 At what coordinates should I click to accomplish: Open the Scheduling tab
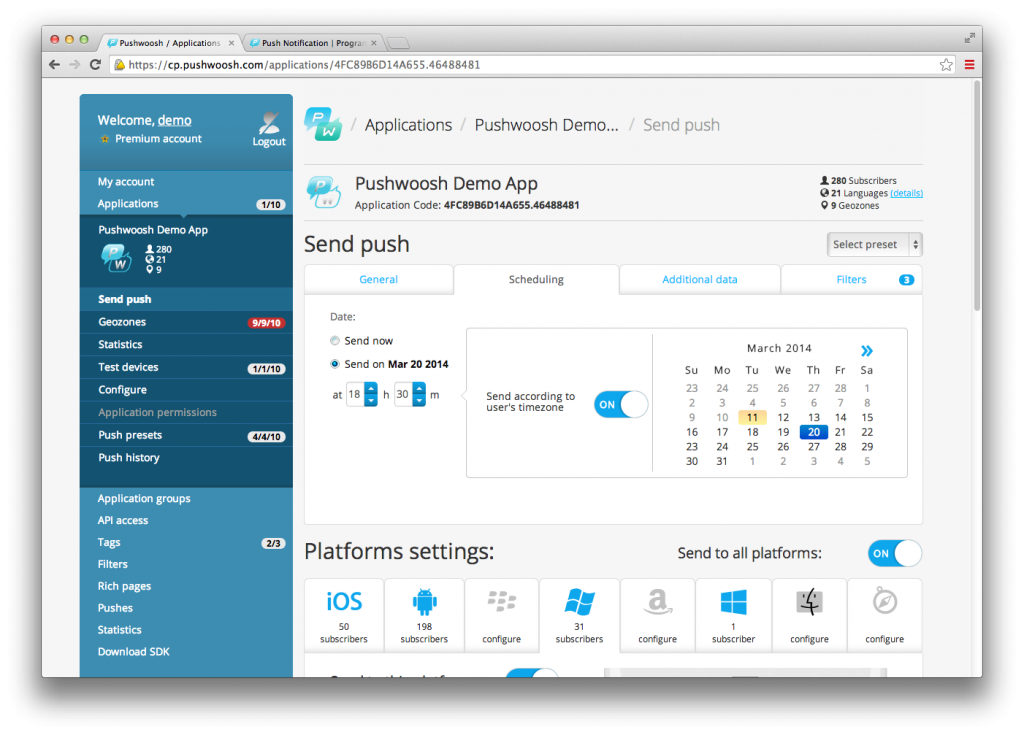pos(536,280)
